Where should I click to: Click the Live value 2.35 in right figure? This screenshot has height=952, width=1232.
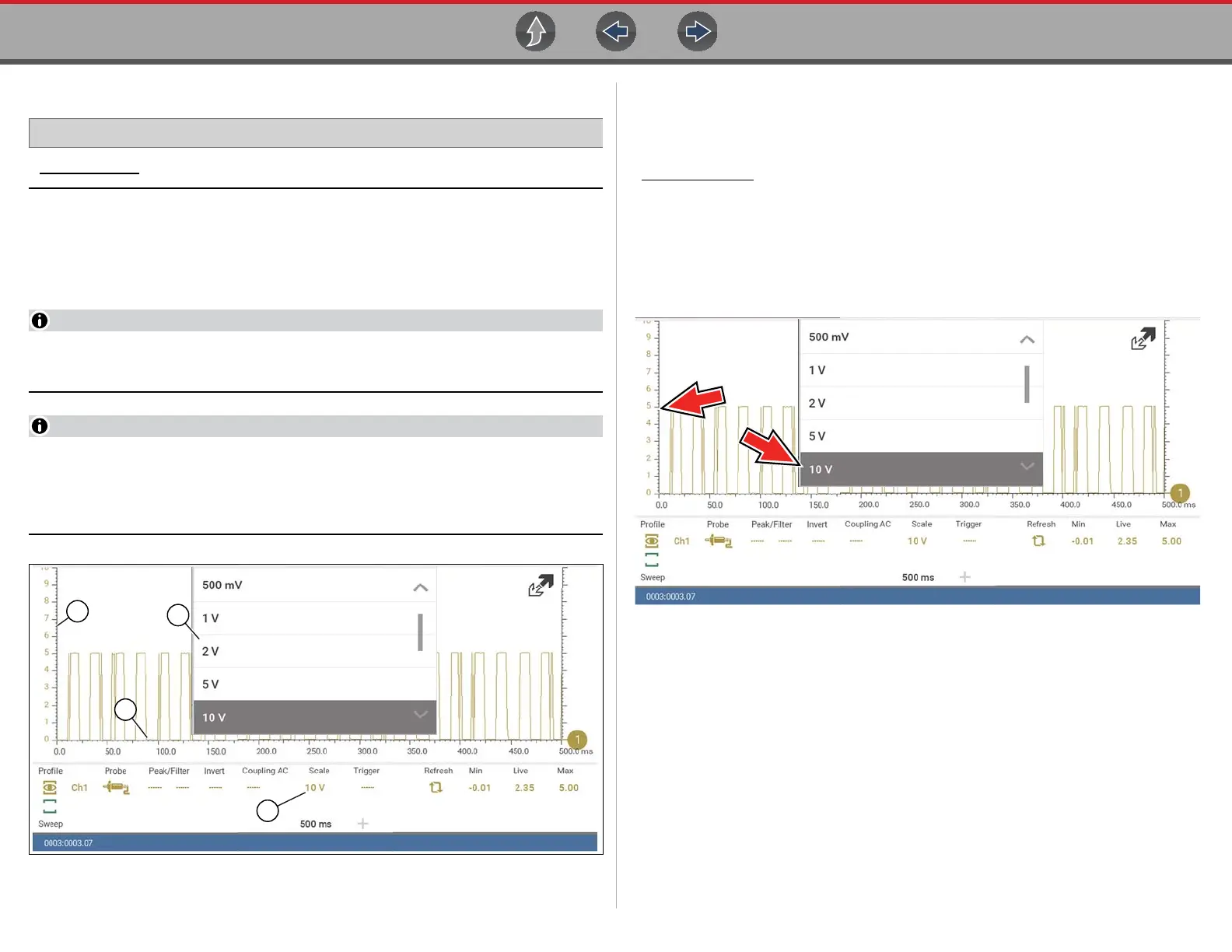1127,541
